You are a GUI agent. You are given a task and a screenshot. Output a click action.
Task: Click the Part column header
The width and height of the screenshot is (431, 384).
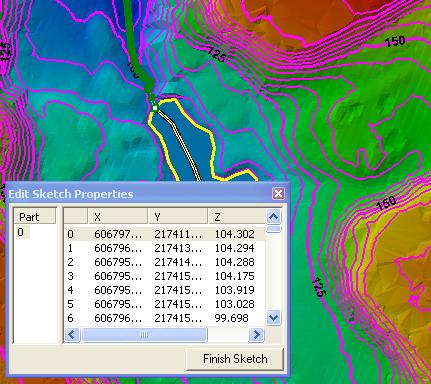click(35, 217)
